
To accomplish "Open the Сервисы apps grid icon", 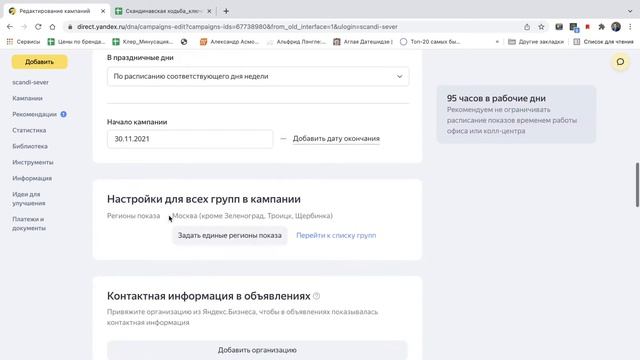I will point(10,42).
